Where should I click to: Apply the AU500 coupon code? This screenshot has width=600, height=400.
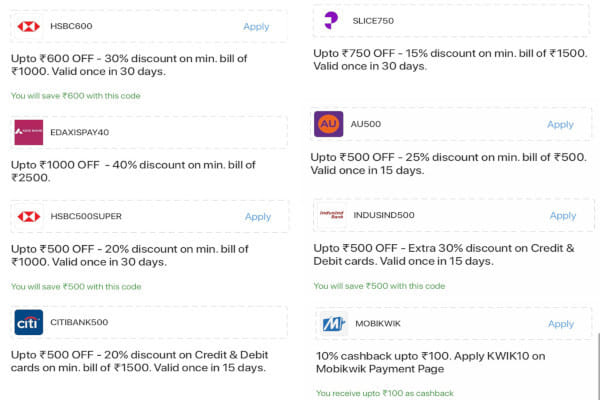[x=560, y=124]
